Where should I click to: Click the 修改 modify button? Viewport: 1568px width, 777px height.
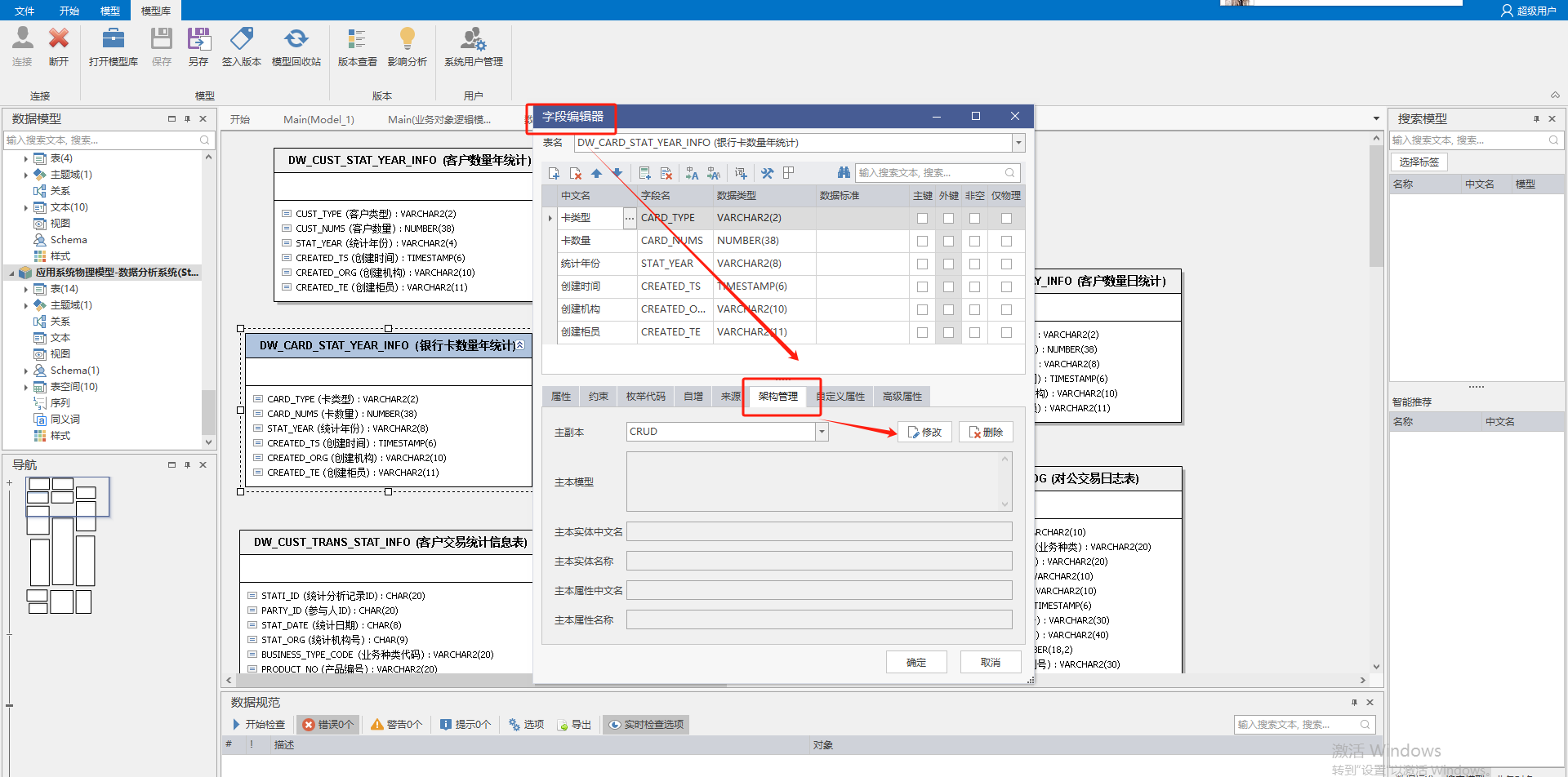pos(924,432)
